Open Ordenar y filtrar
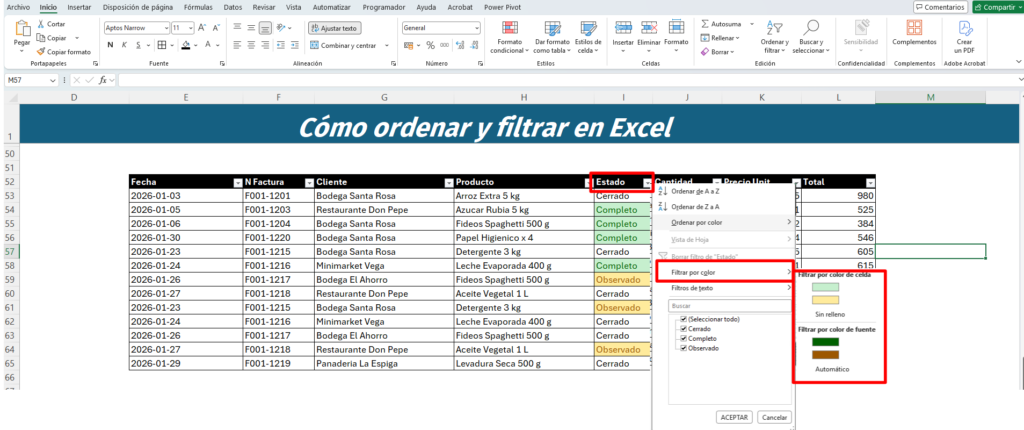The width and height of the screenshot is (1024, 430). click(775, 37)
